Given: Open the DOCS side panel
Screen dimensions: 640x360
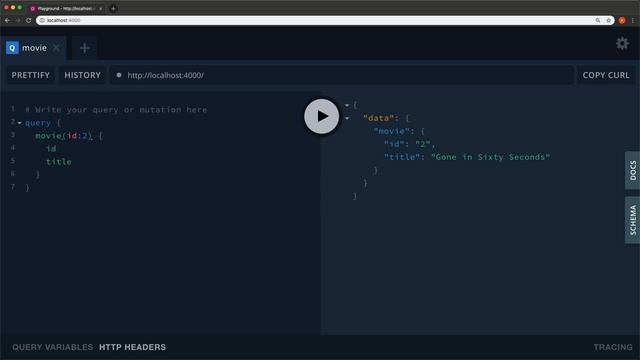Looking at the screenshot, I should pos(632,170).
